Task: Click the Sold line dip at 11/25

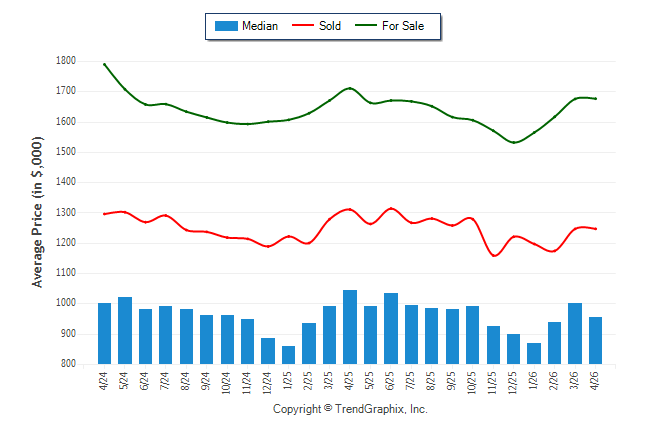Action: [494, 256]
